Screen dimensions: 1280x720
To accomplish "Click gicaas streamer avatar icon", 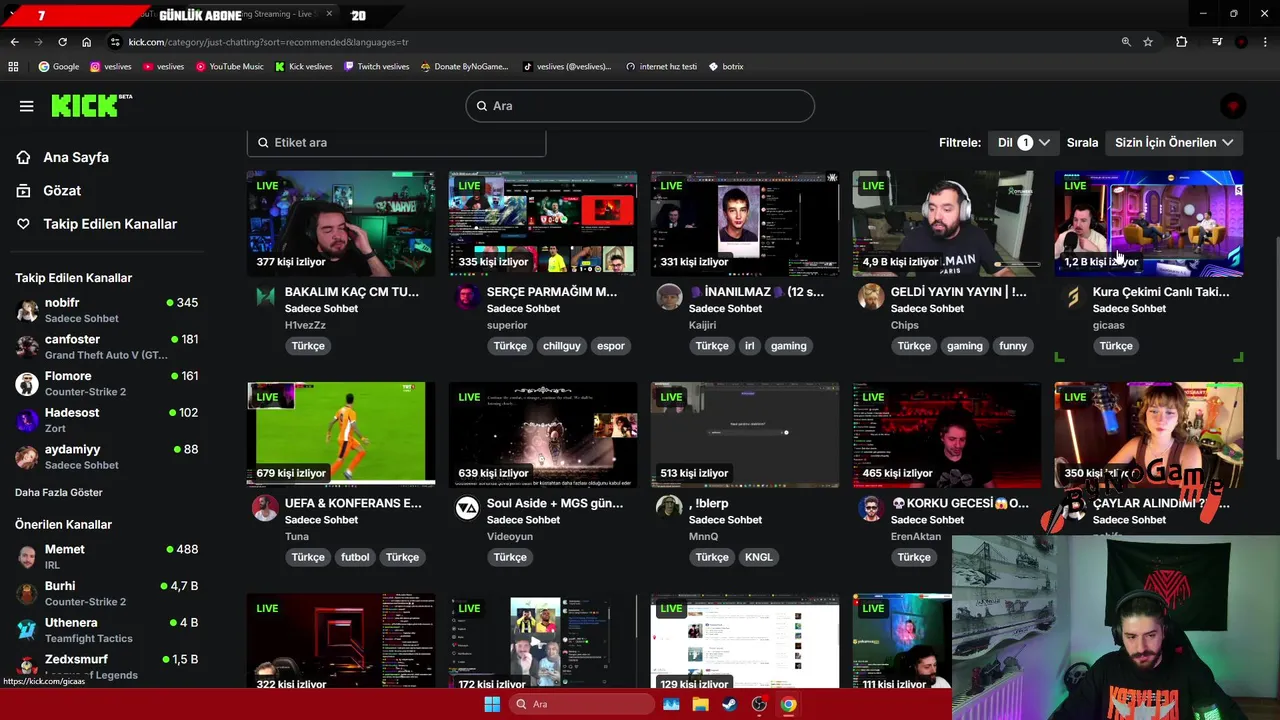I will click(1073, 297).
